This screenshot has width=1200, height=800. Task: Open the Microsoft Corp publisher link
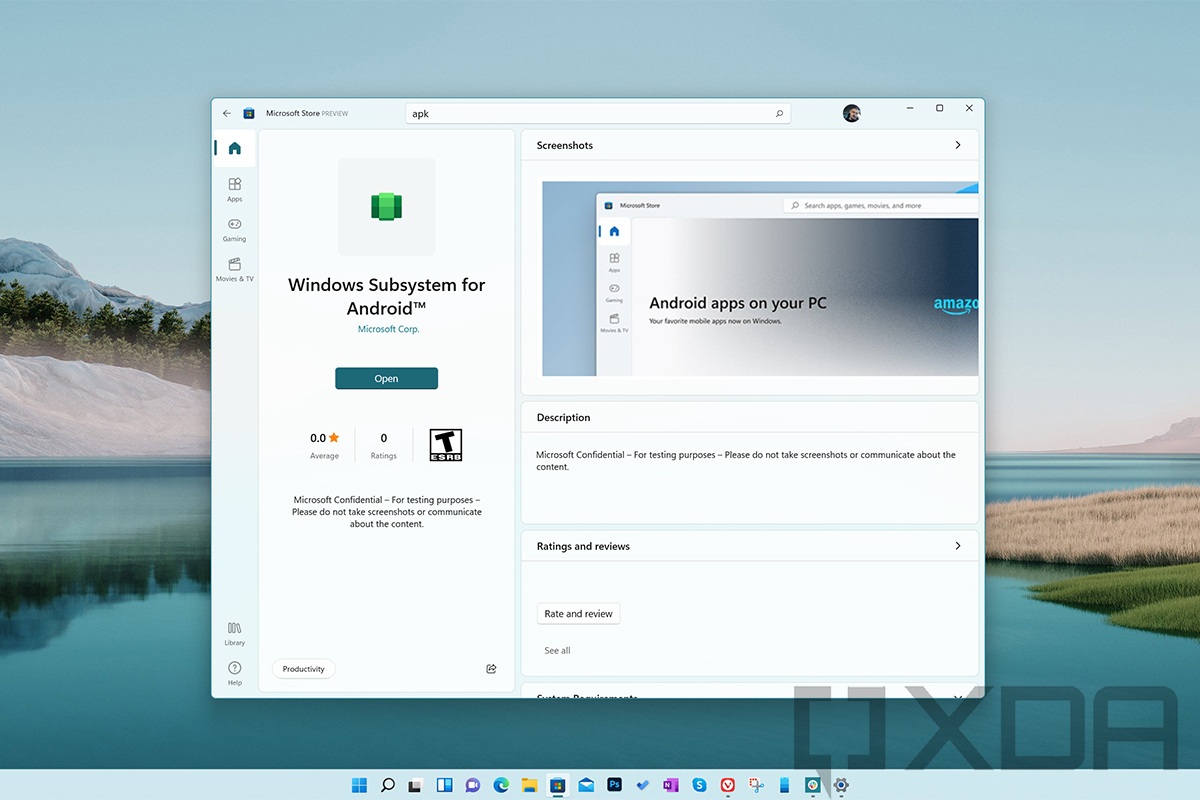tap(387, 328)
